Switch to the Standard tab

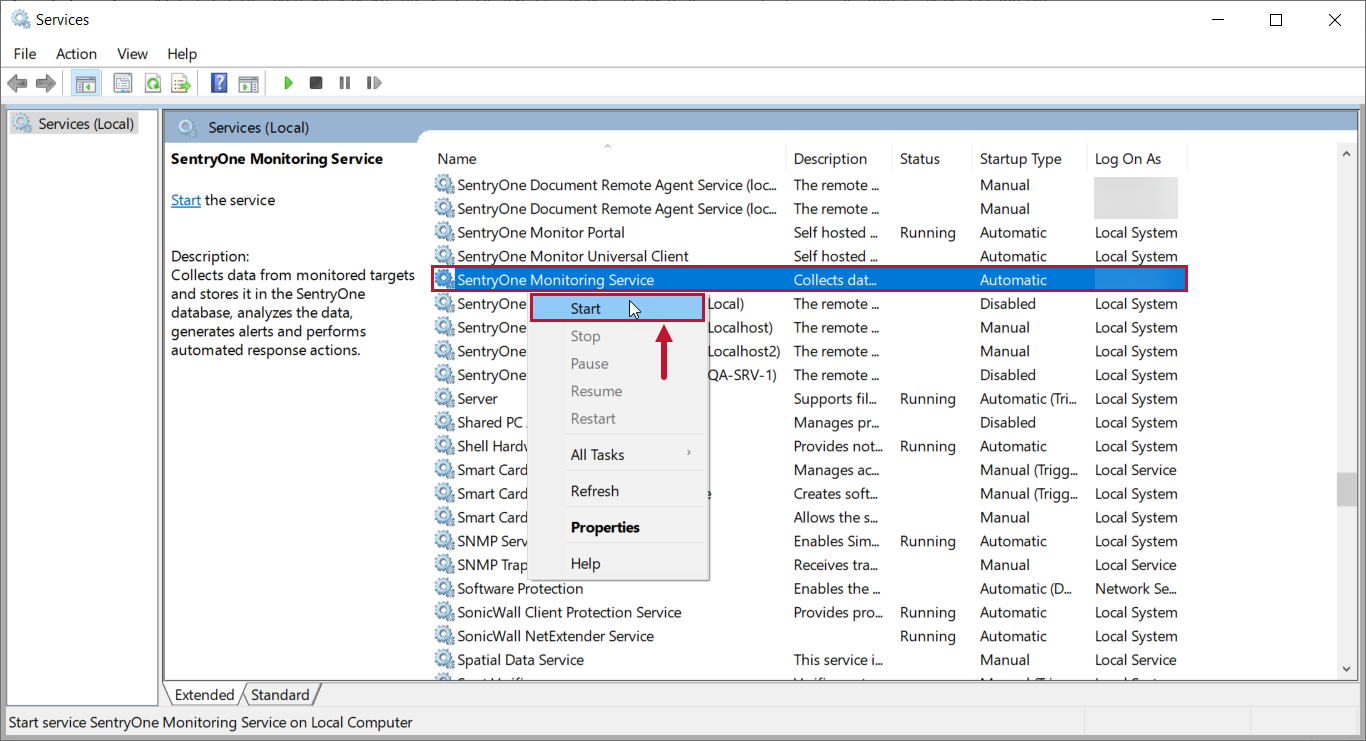280,694
